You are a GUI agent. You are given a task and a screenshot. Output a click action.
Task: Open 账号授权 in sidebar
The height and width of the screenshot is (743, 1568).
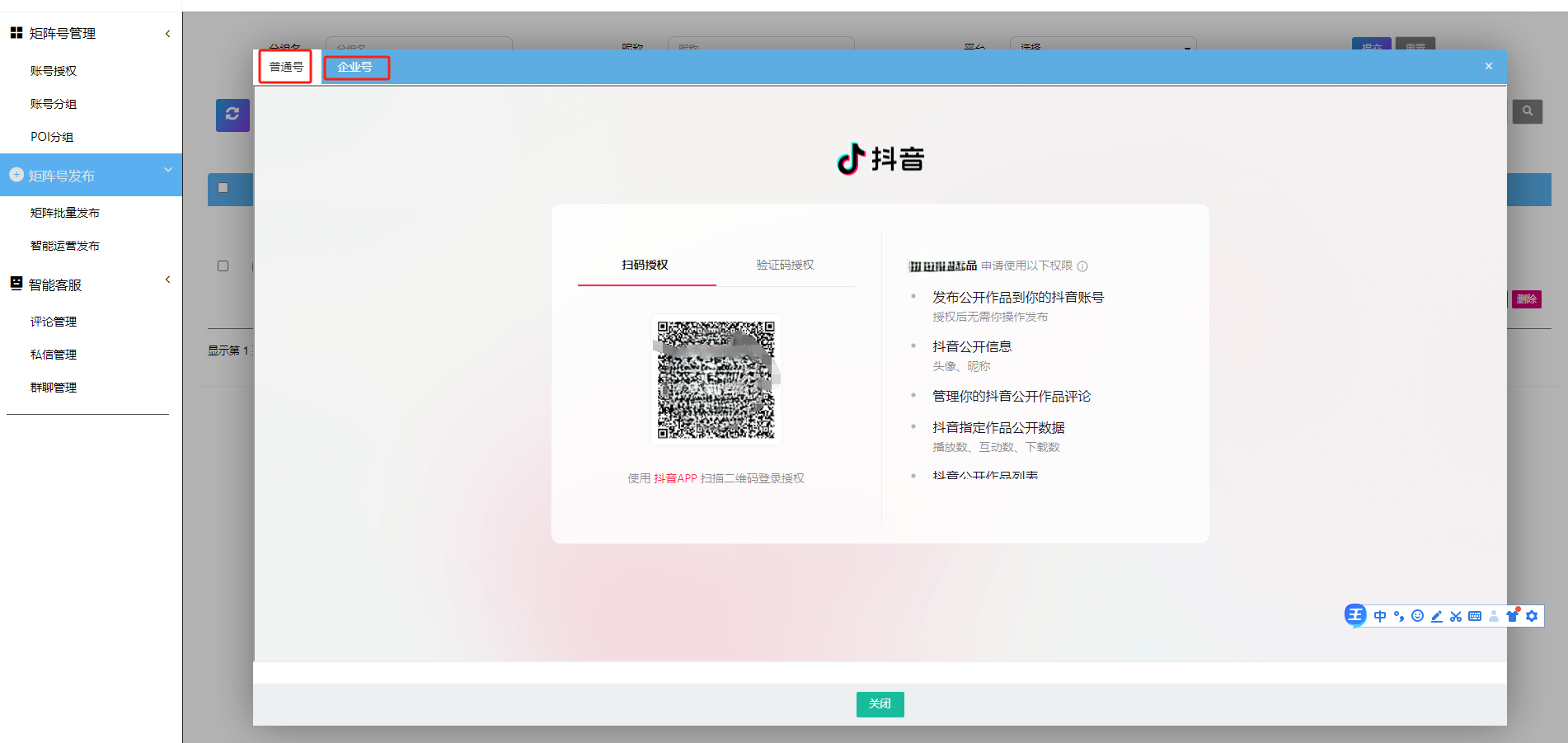54,71
